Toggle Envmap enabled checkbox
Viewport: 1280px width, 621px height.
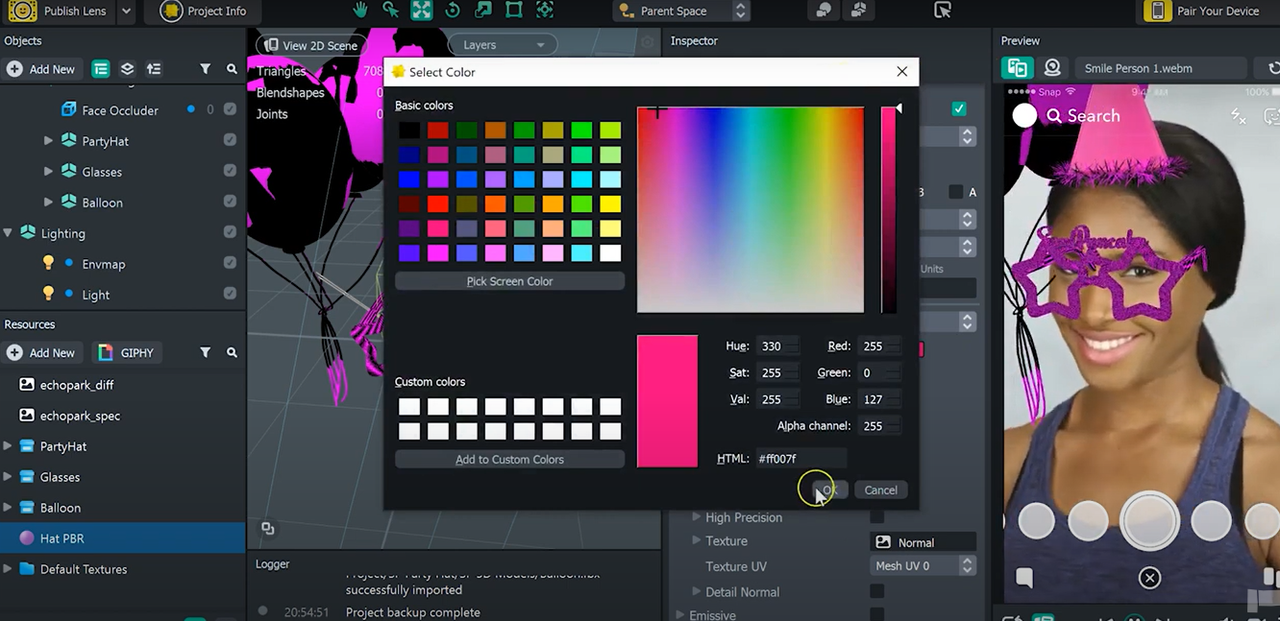click(x=230, y=263)
